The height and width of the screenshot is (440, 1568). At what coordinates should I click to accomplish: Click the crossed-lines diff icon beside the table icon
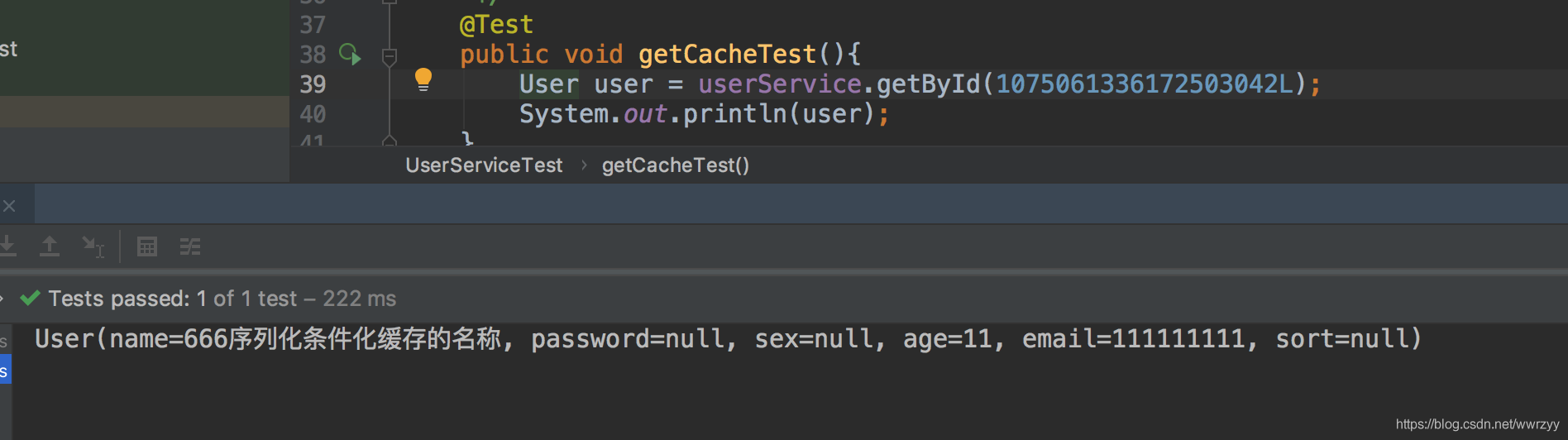190,246
